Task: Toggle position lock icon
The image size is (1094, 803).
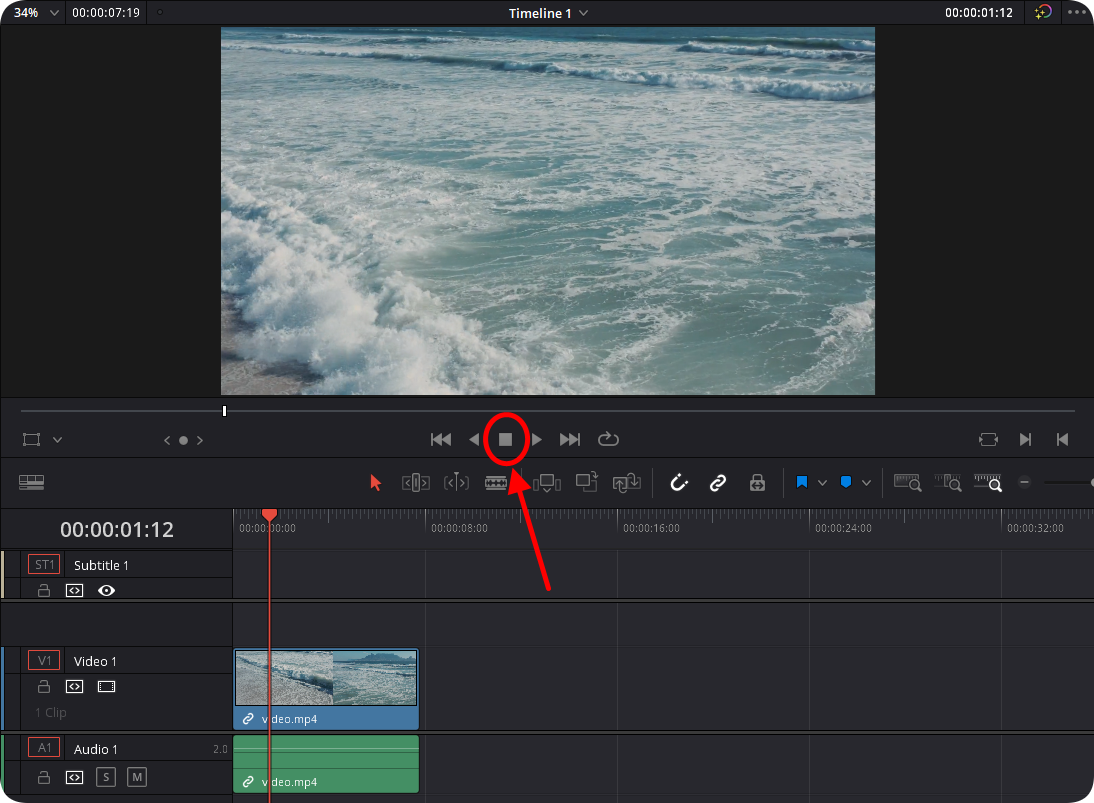Action: [x=757, y=482]
